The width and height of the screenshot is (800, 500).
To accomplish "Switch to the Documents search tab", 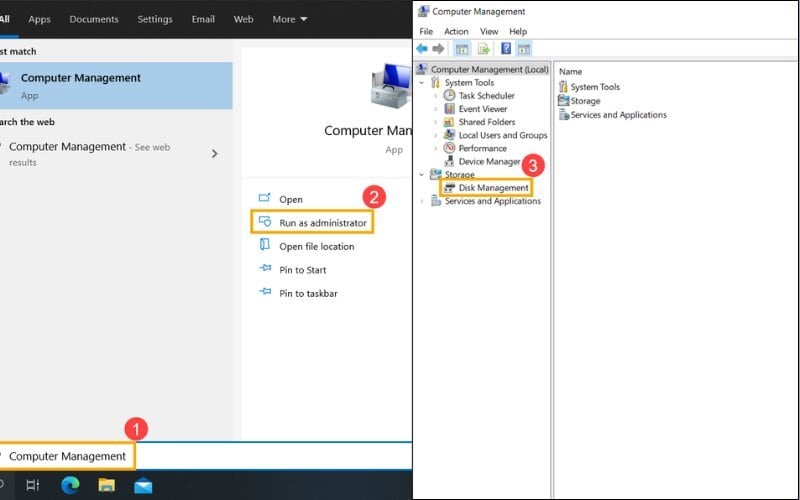I will click(x=94, y=19).
